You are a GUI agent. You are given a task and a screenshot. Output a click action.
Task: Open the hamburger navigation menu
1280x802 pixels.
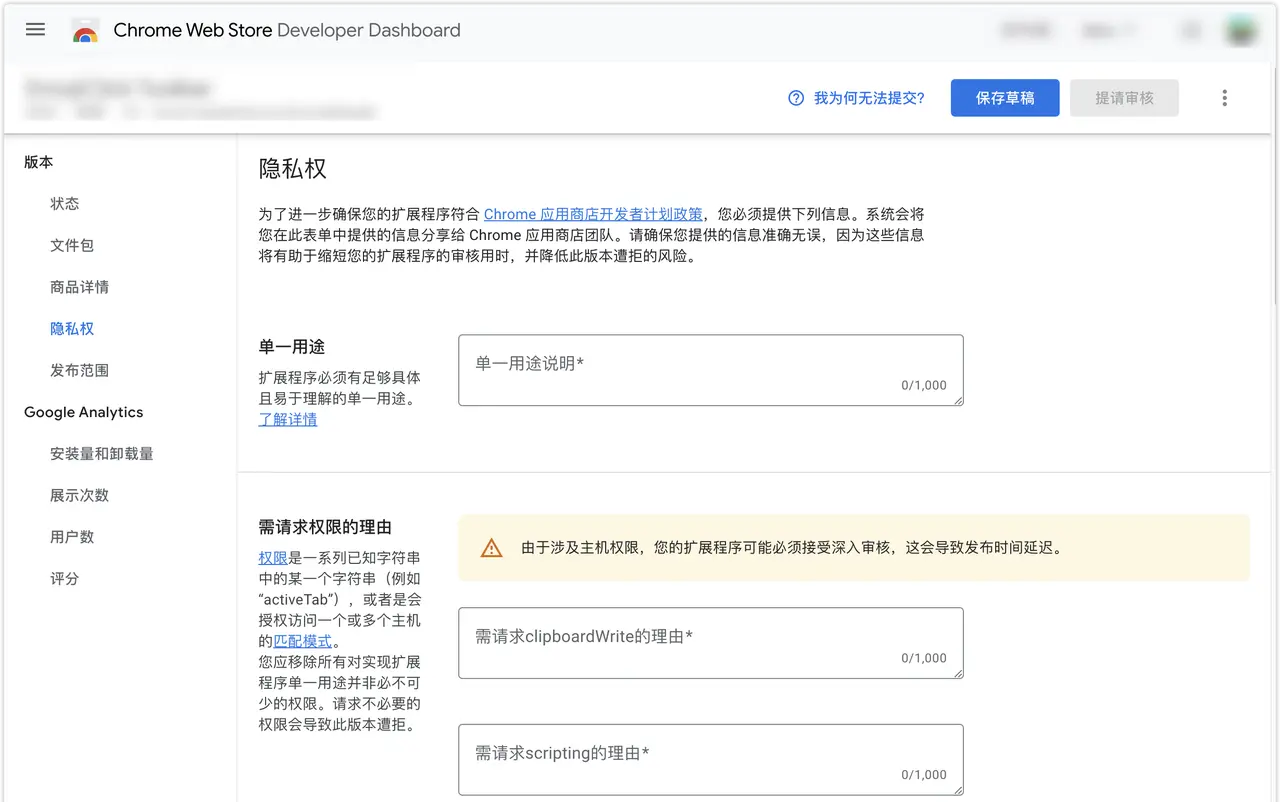tap(35, 30)
